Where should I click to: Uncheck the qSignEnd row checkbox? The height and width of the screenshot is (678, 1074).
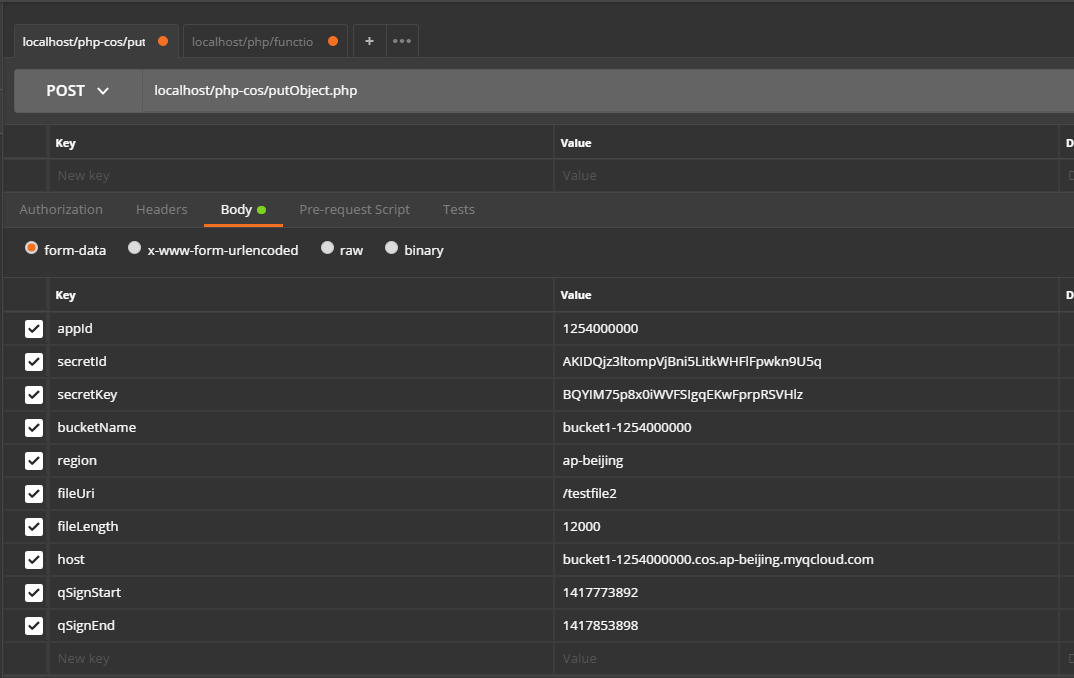pyautogui.click(x=34, y=626)
